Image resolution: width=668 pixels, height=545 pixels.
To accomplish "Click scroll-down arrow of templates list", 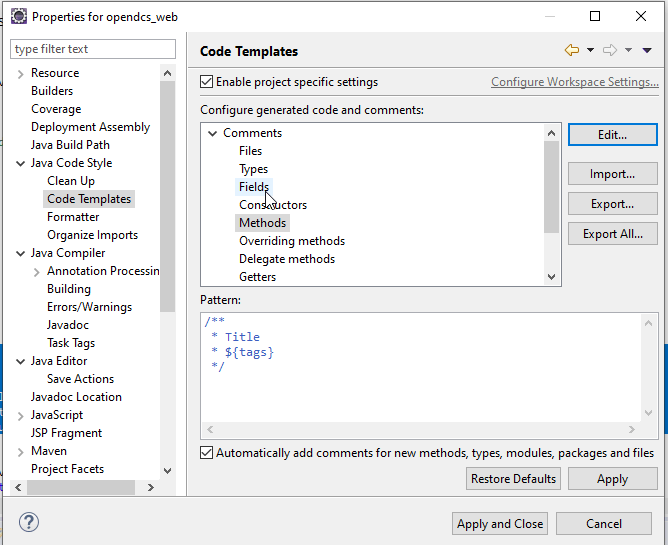I will (551, 277).
